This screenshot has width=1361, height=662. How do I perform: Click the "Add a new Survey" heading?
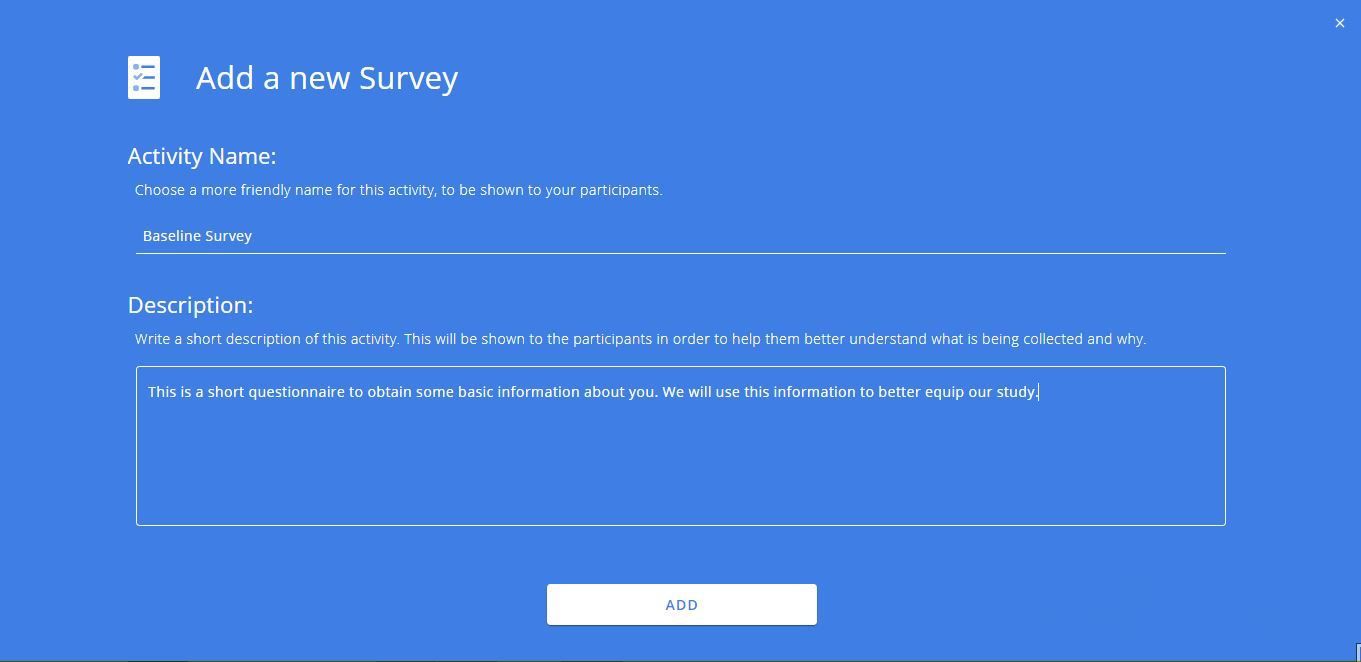pos(327,78)
